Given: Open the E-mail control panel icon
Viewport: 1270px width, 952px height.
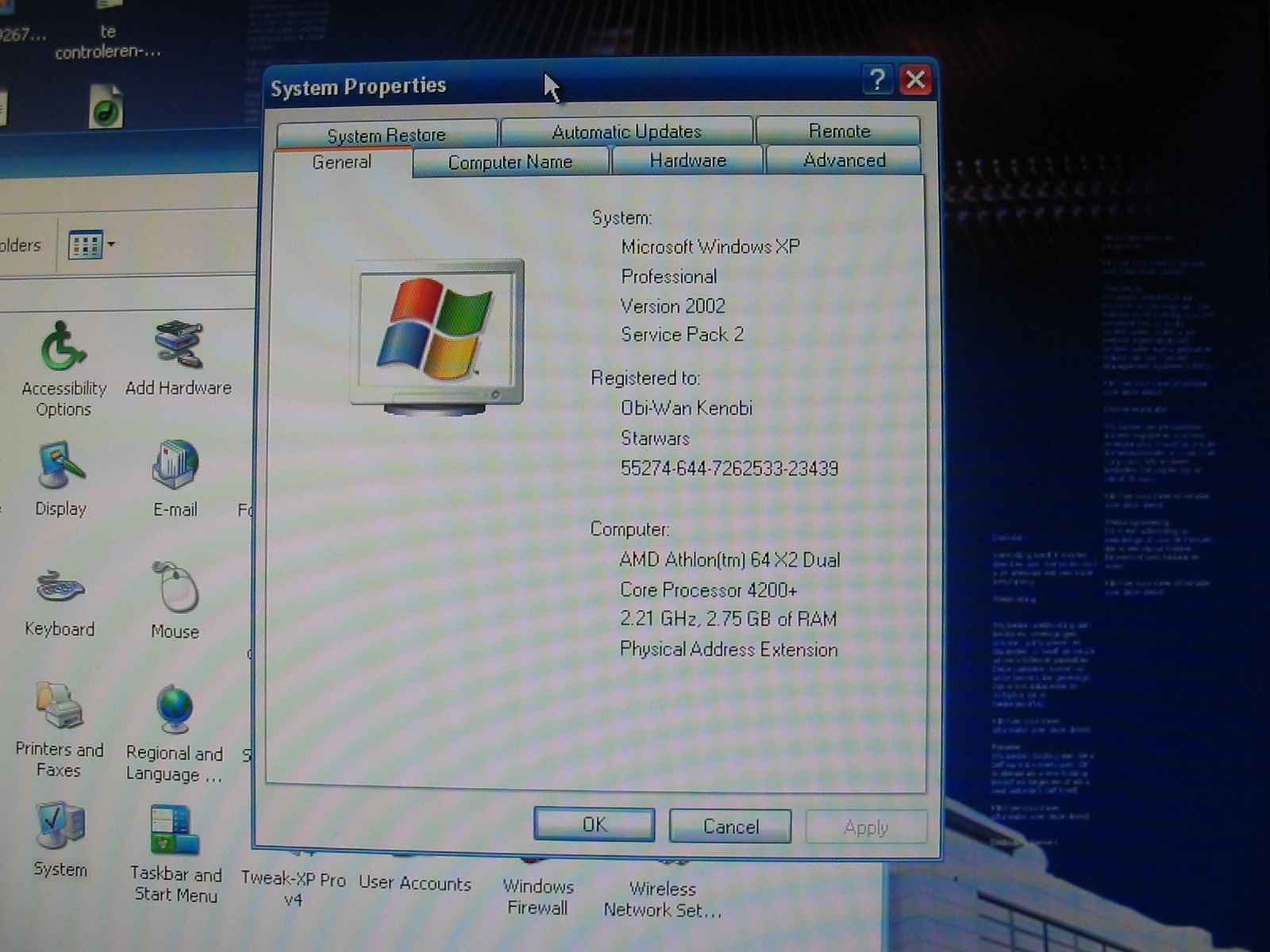Looking at the screenshot, I should [x=175, y=466].
